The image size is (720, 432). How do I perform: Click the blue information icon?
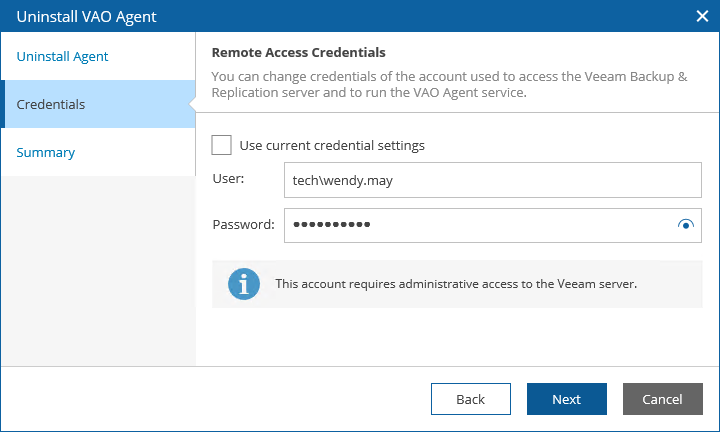coord(244,283)
